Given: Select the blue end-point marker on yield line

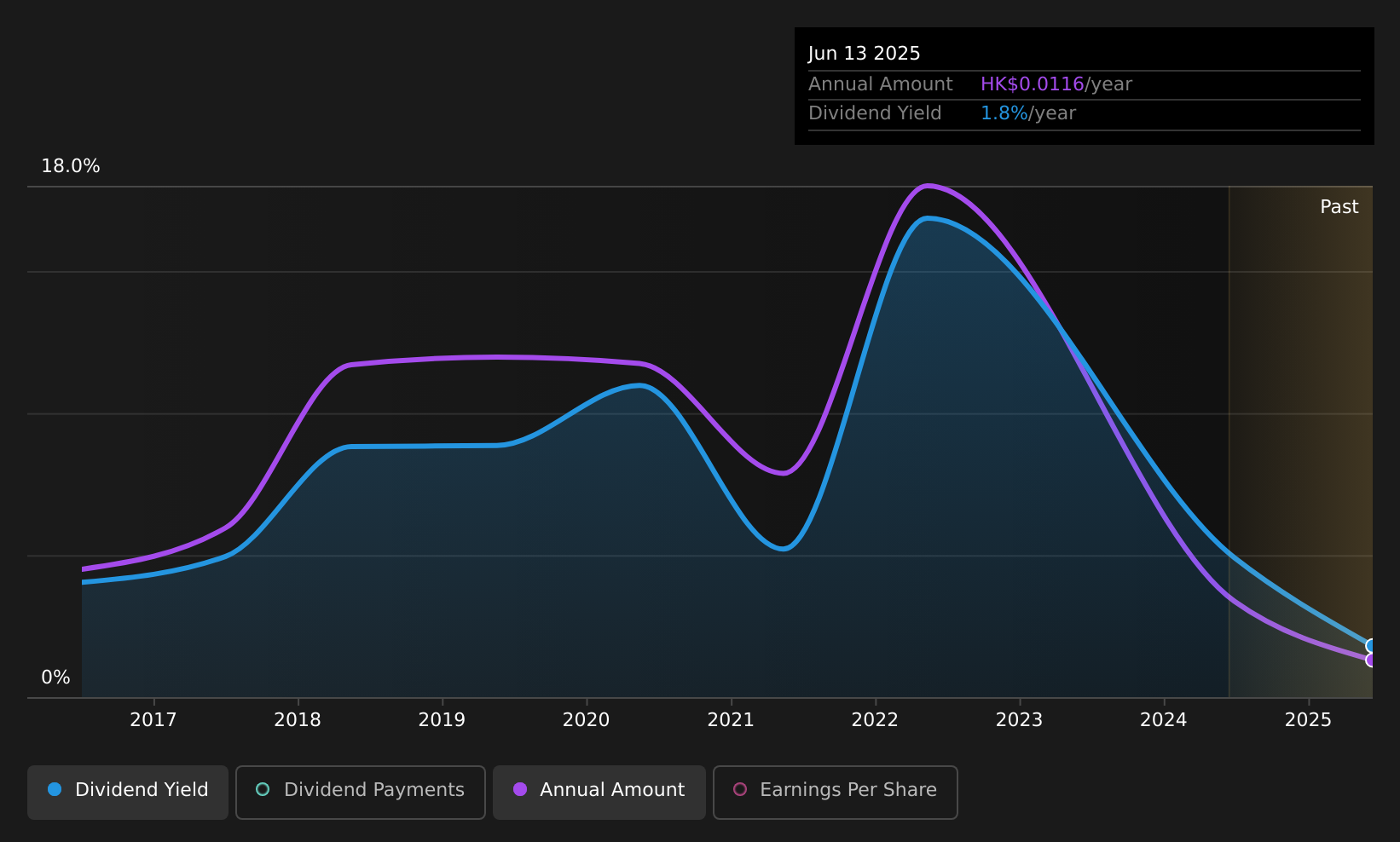Looking at the screenshot, I should tap(1371, 646).
